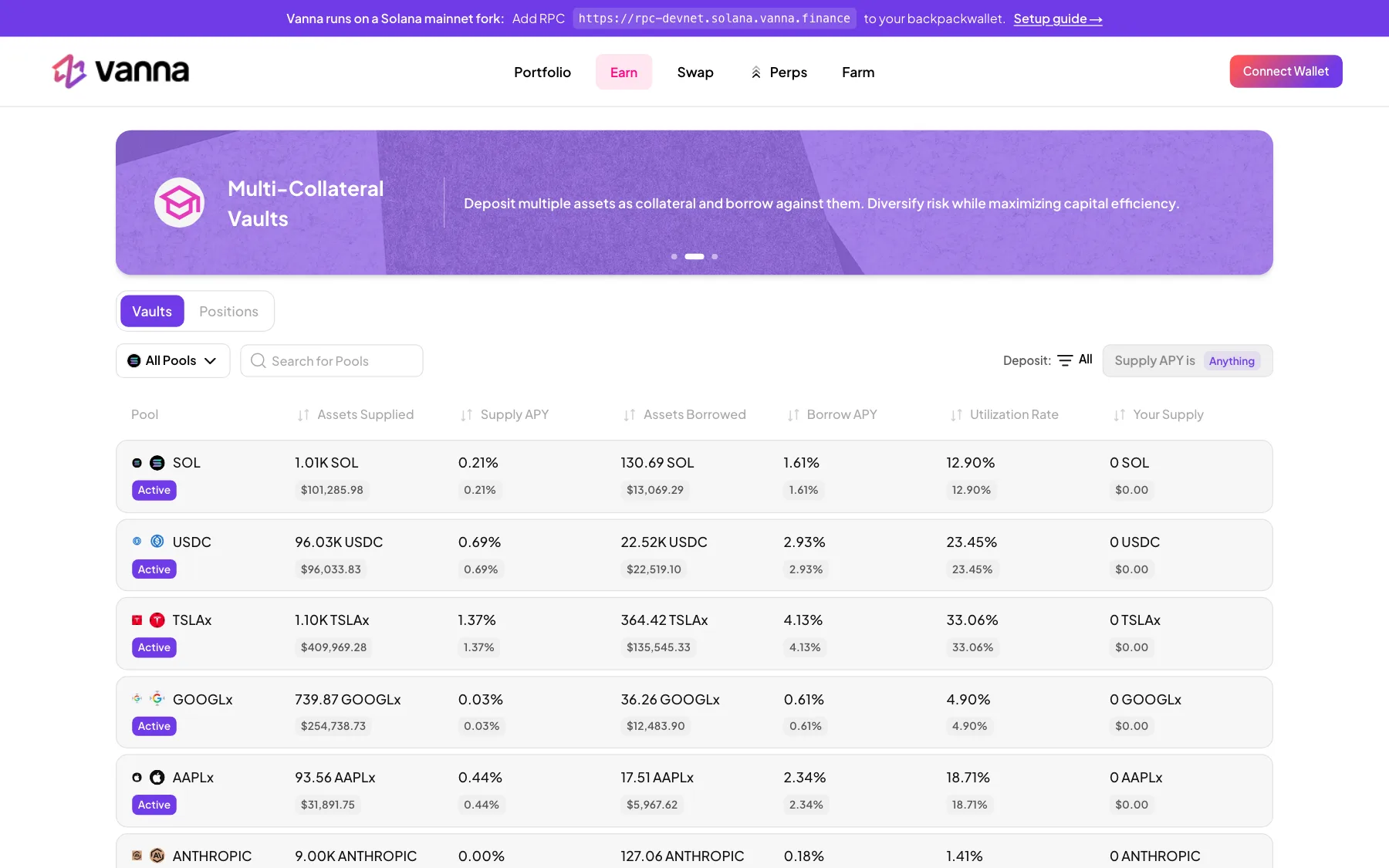1389x868 pixels.
Task: Click the $101,285.98 supplied value
Action: click(x=332, y=490)
